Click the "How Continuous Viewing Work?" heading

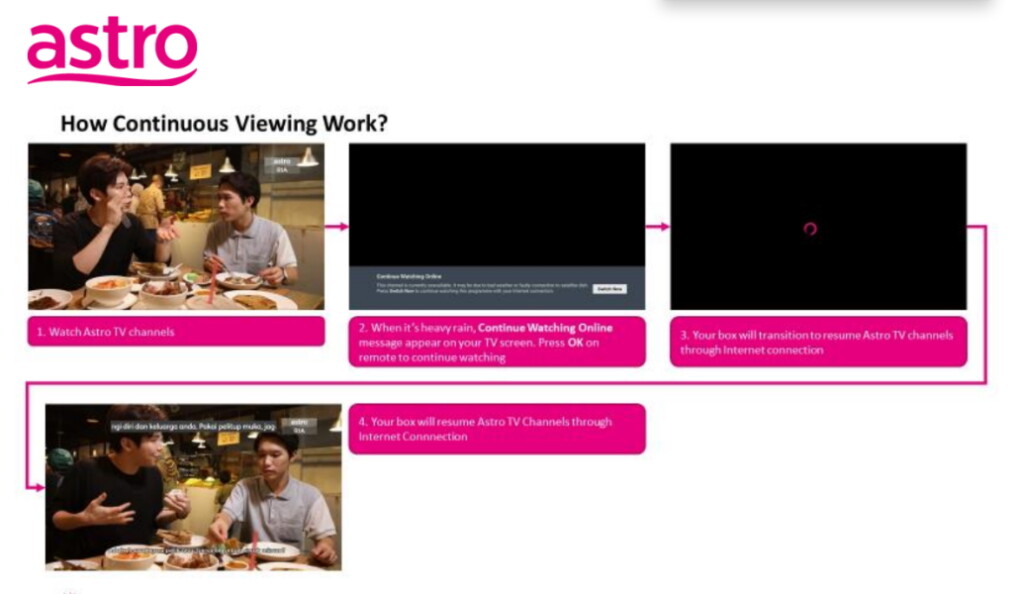224,124
